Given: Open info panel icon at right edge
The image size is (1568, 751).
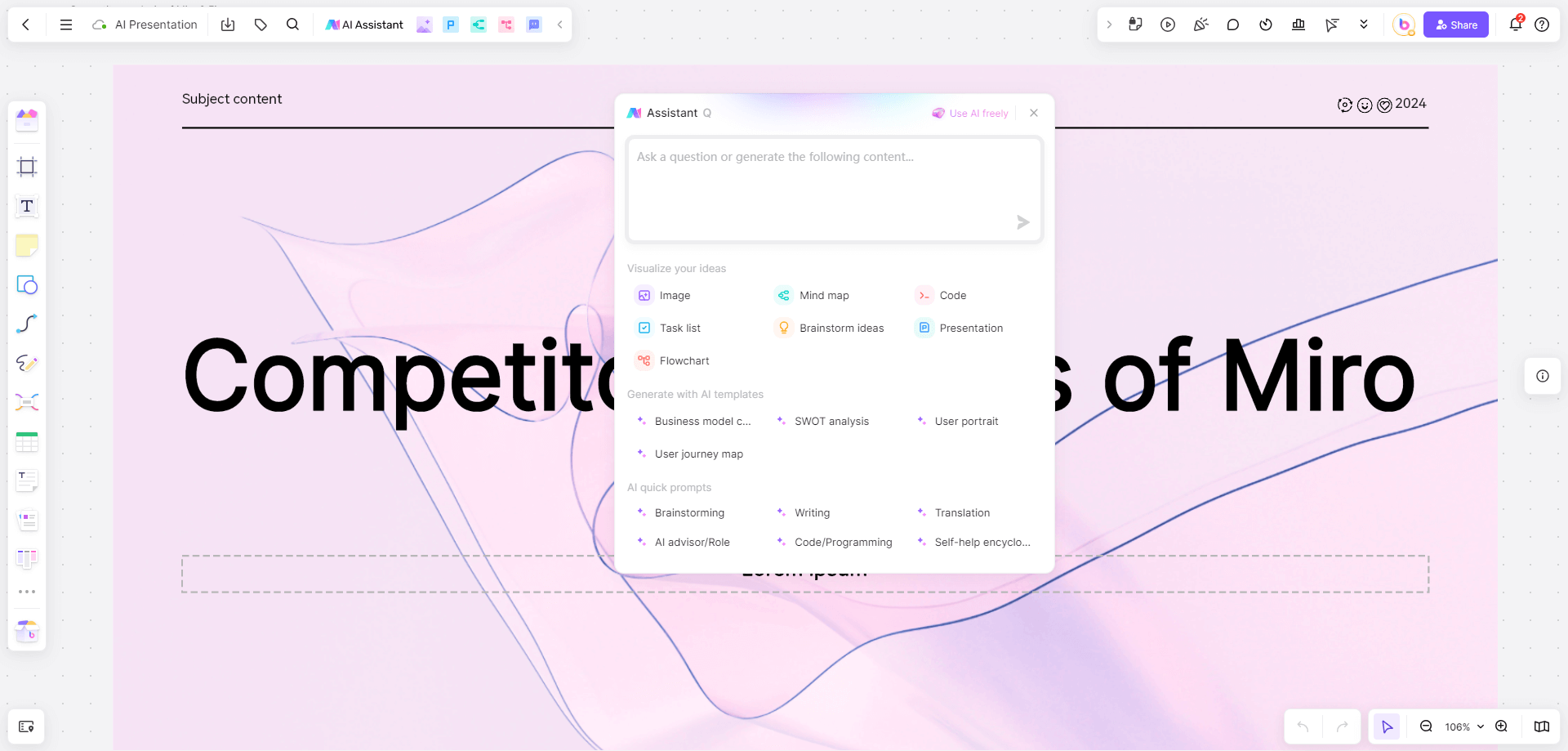Looking at the screenshot, I should click(x=1543, y=376).
